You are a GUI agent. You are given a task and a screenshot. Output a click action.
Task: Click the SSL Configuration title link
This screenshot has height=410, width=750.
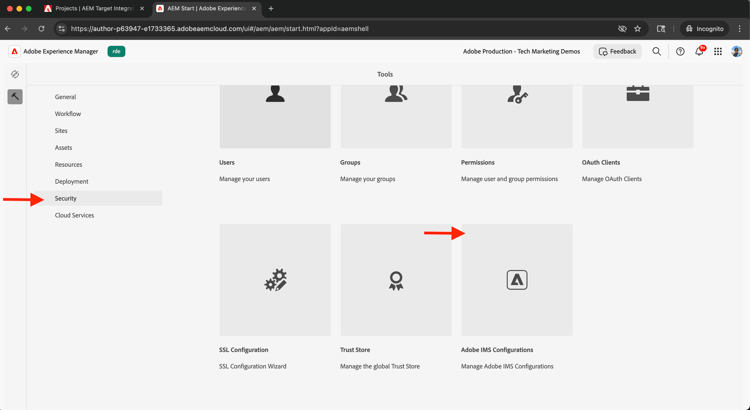pos(244,350)
